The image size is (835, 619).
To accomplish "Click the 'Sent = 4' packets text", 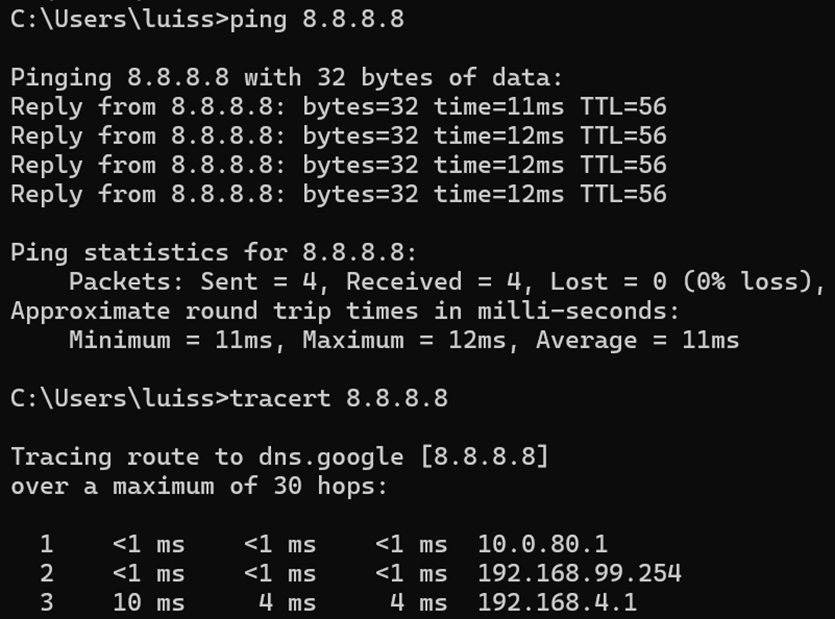I will click(x=259, y=282).
